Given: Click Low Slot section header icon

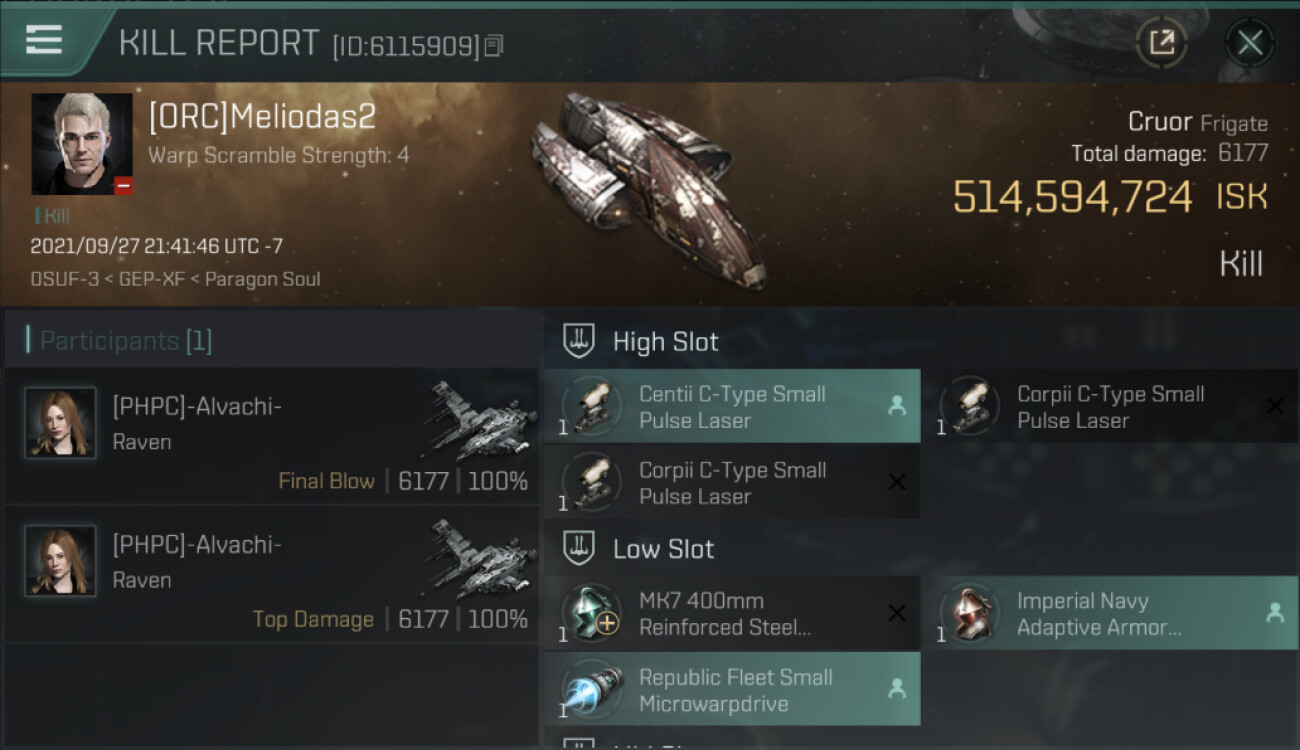Looking at the screenshot, I should tap(581, 548).
